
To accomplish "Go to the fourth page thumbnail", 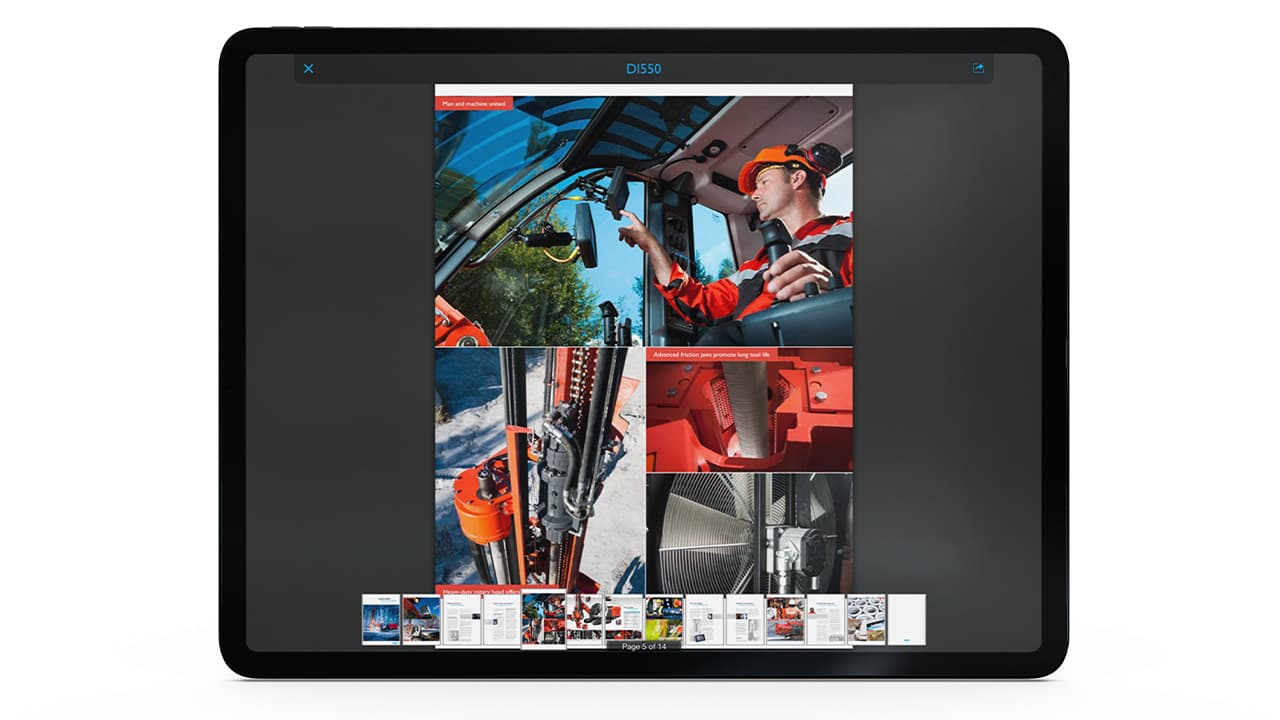I will (x=501, y=620).
